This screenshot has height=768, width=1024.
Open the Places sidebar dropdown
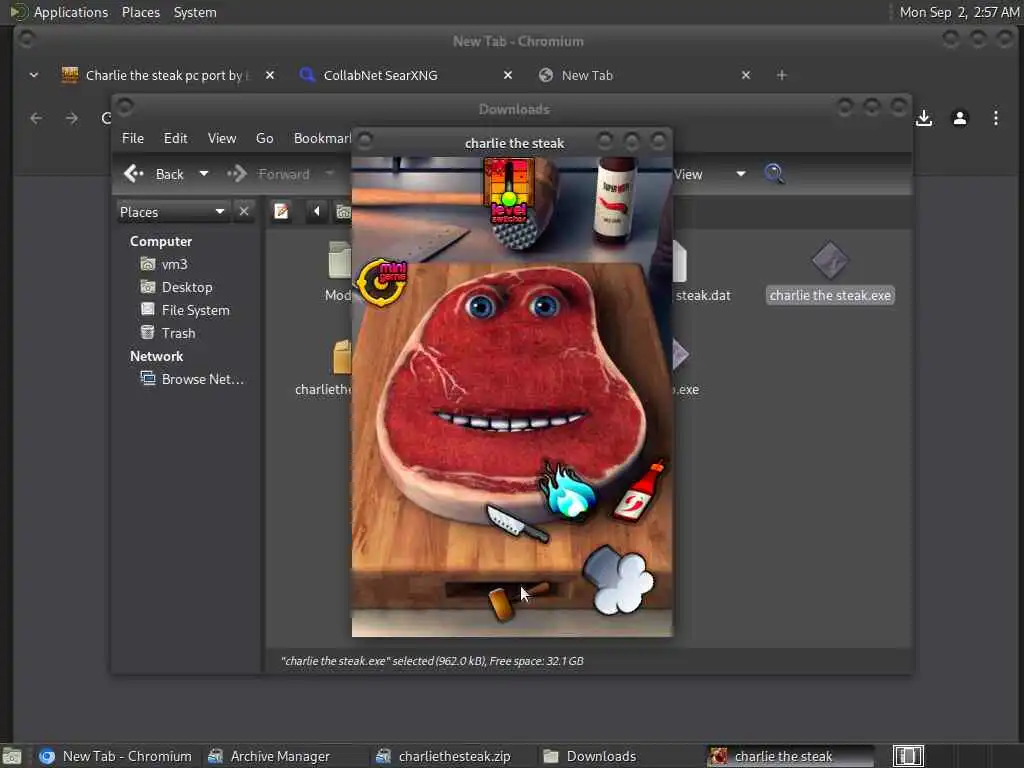coord(172,212)
